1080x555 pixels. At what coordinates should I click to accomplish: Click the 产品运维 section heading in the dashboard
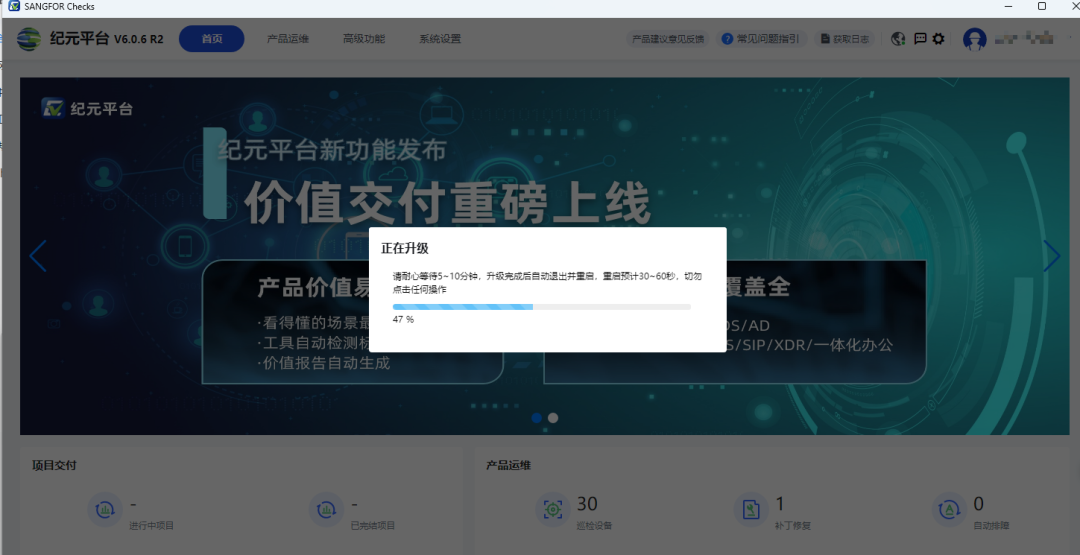click(508, 465)
